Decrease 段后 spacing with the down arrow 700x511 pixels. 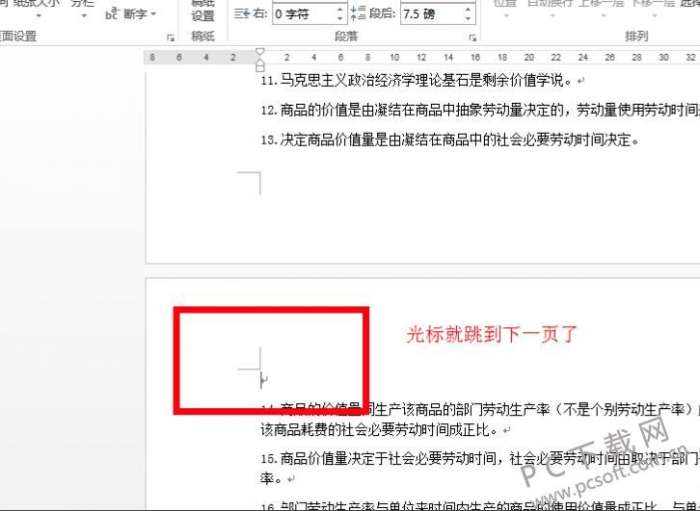coord(468,19)
